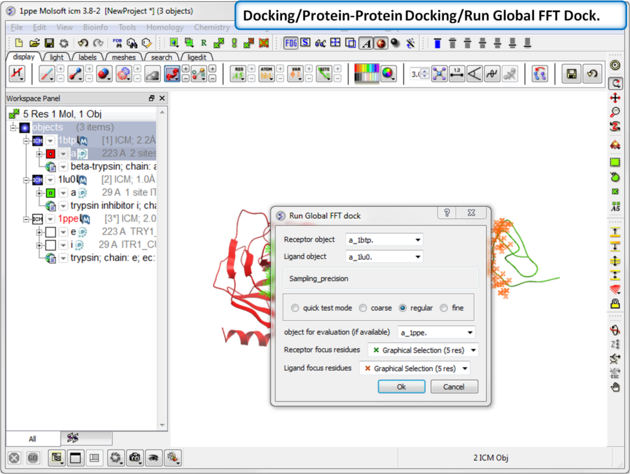Click the save image floppy icon in display tab
This screenshot has width=630, height=474.
[x=571, y=74]
